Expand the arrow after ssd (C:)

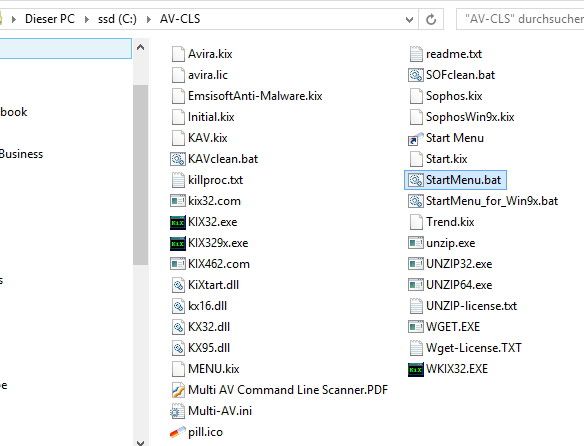(149, 19)
